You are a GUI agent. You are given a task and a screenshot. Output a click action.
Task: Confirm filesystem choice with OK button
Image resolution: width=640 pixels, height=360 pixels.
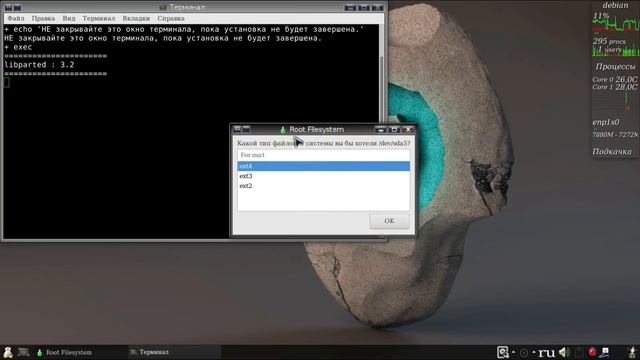389,221
